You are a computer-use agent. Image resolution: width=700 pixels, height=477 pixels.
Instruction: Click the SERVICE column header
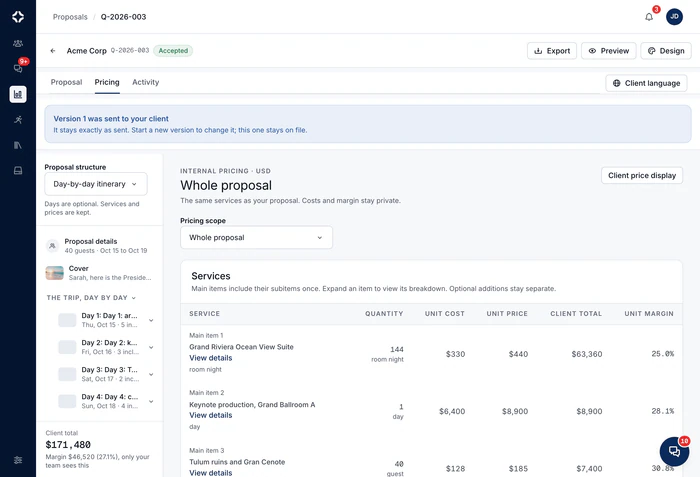pos(204,314)
